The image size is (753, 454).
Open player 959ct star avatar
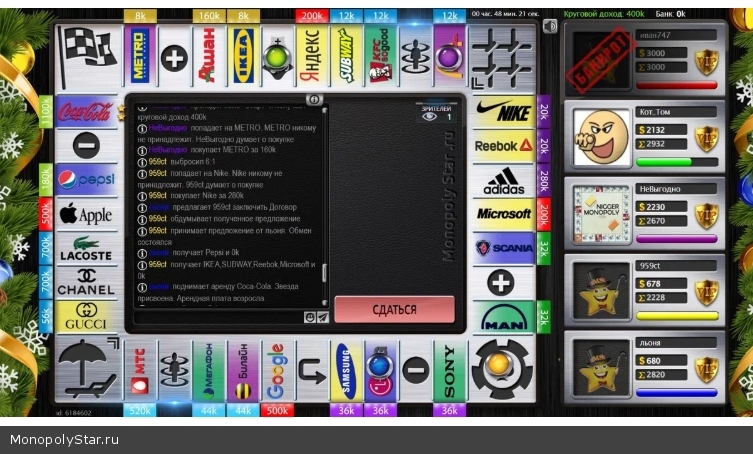pyautogui.click(x=602, y=291)
